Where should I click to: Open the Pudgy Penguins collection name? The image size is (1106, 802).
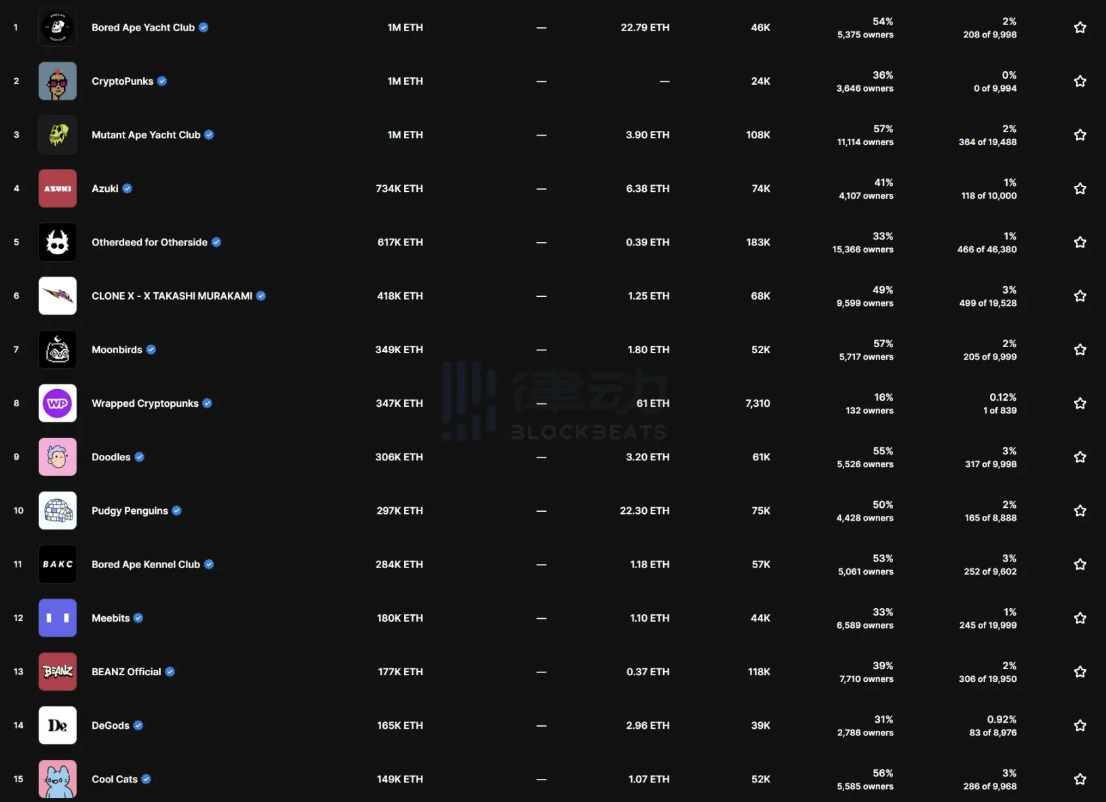point(130,510)
